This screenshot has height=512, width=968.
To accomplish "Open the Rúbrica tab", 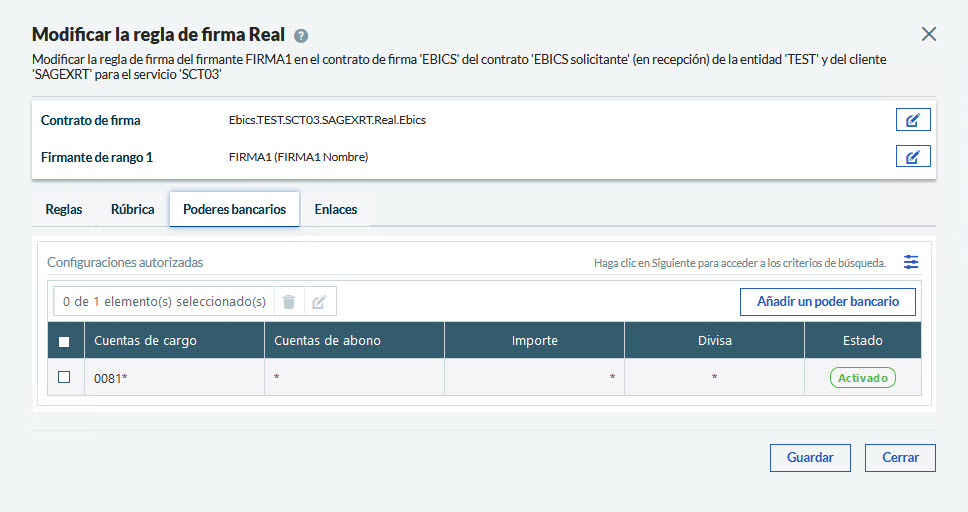I will click(x=132, y=210).
